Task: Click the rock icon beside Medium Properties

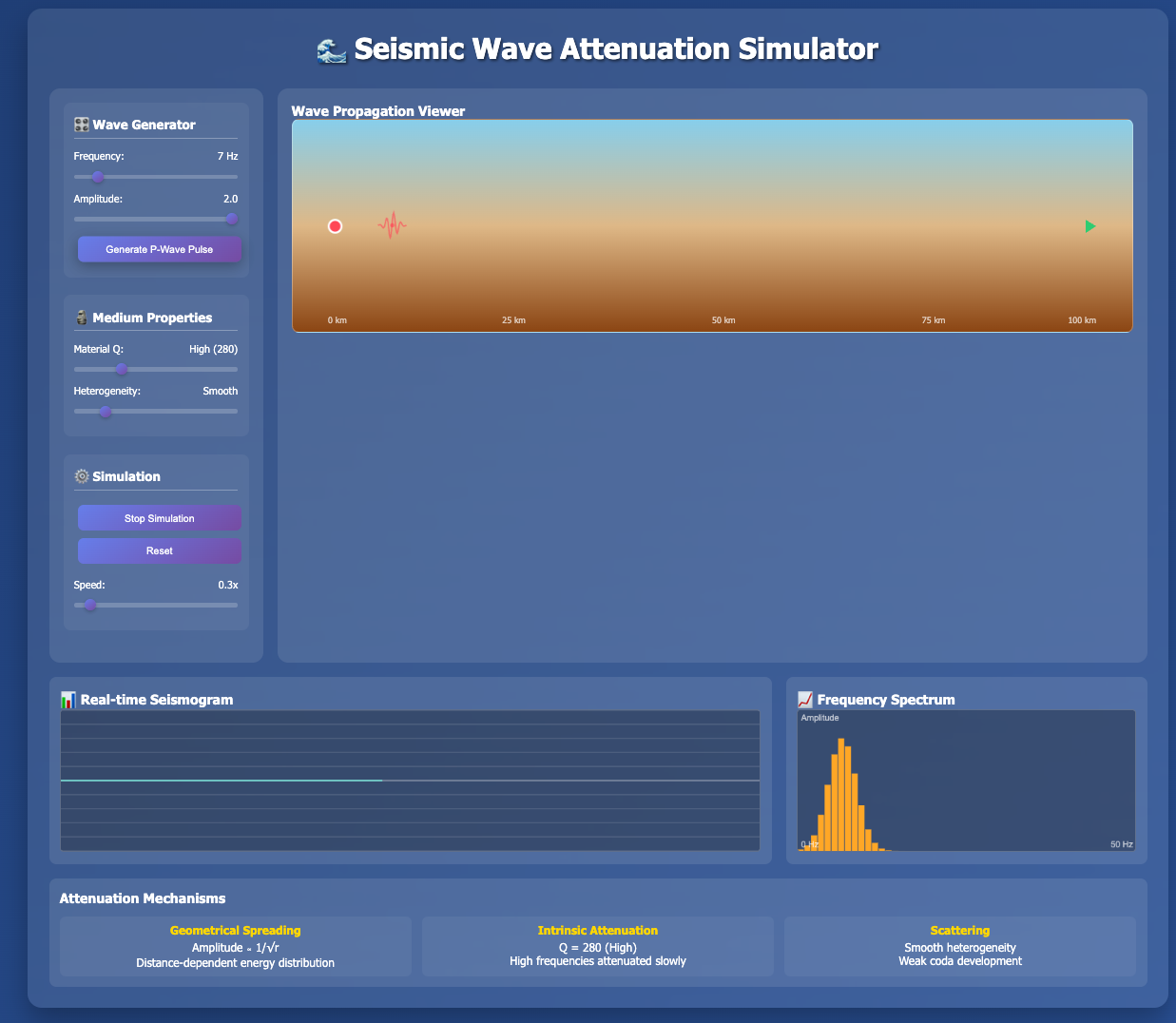Action: (x=81, y=318)
